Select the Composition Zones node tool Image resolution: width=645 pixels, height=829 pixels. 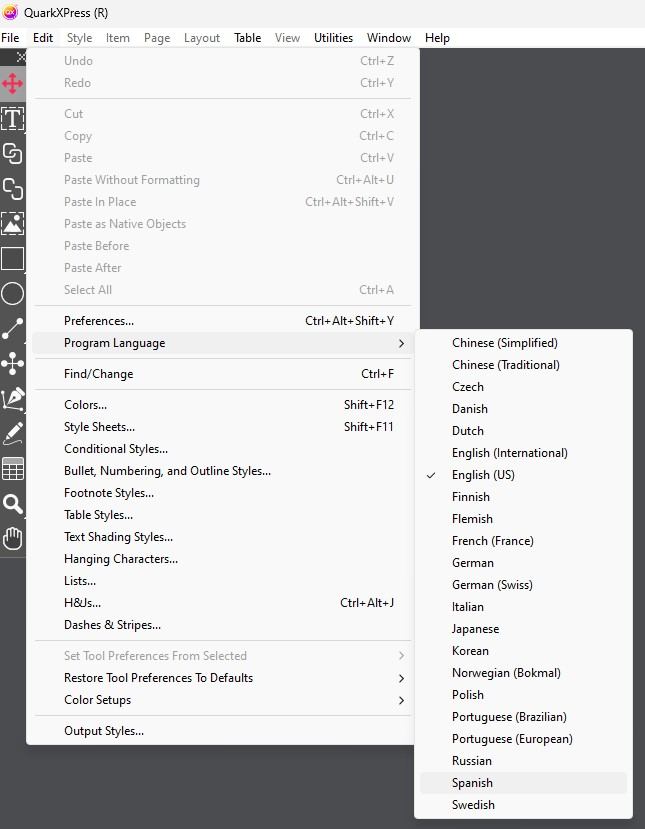coord(12,364)
